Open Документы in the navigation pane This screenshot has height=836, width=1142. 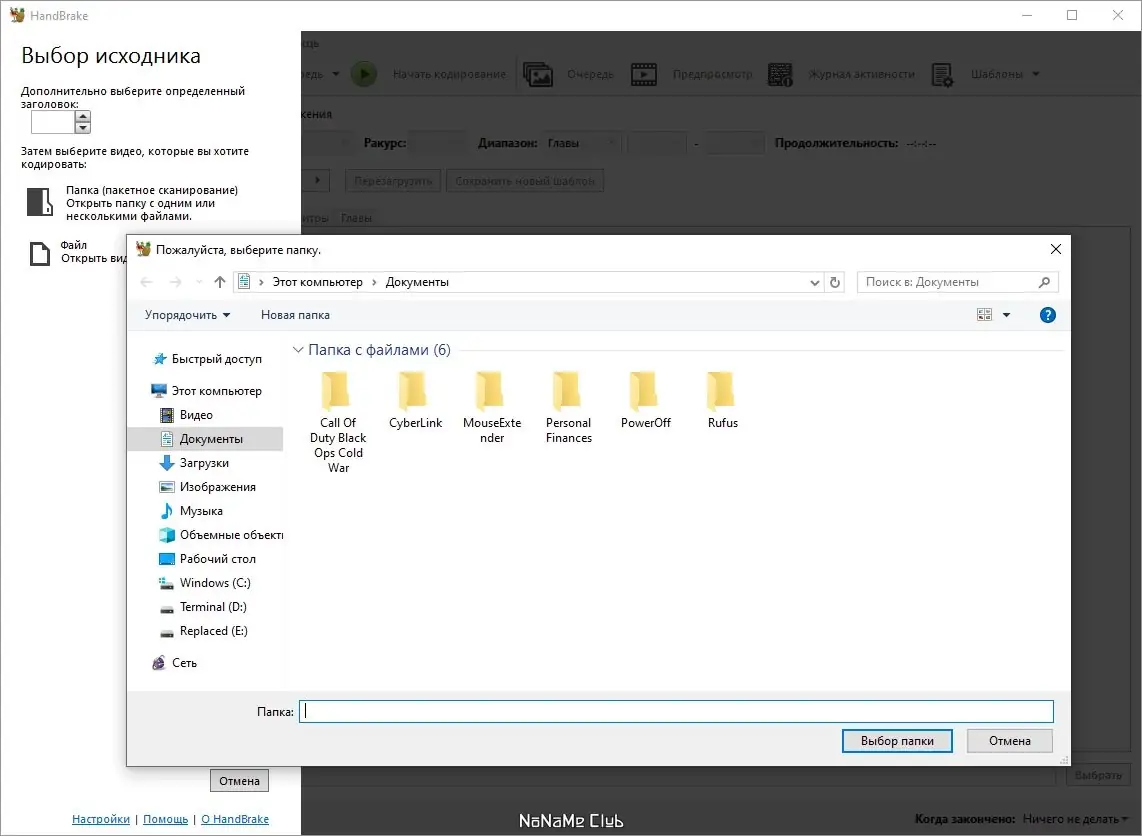tap(205, 439)
